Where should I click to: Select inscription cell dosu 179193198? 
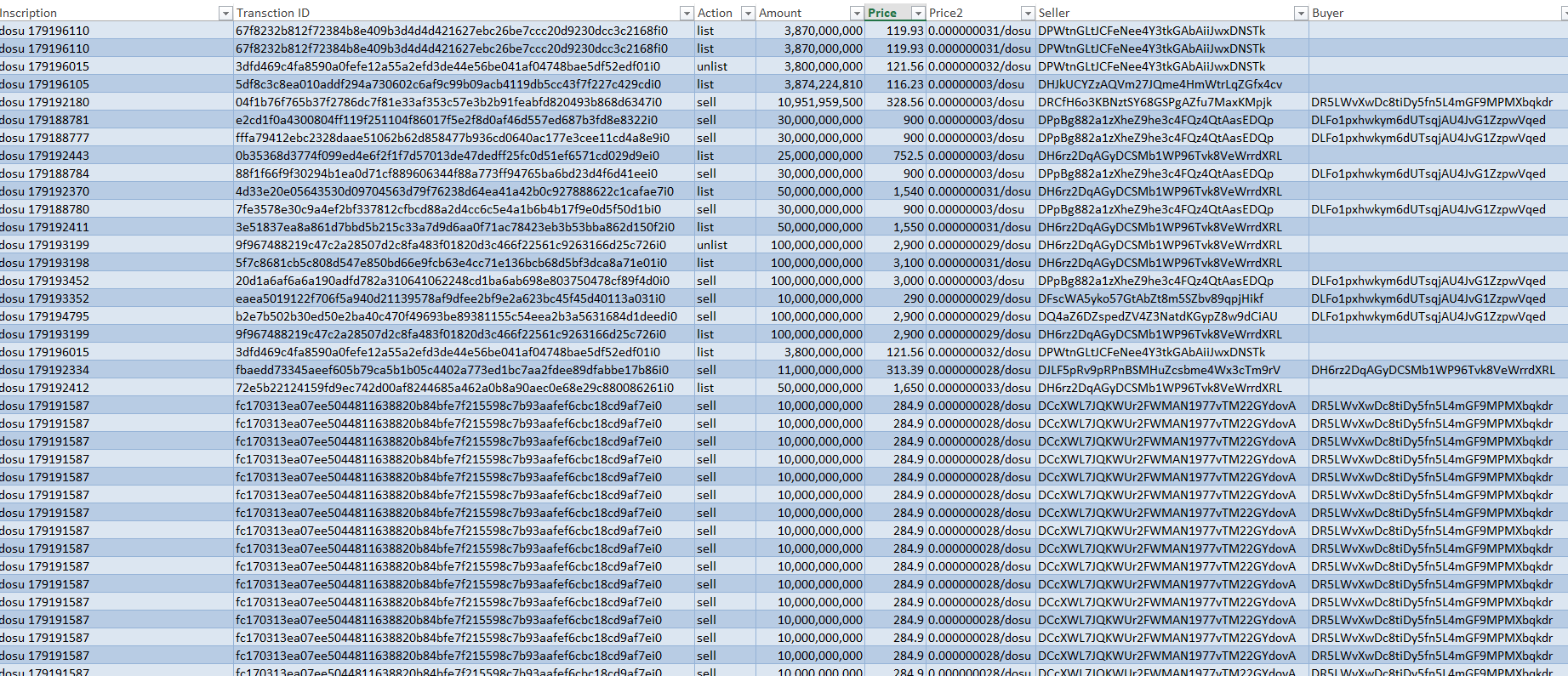click(x=117, y=263)
